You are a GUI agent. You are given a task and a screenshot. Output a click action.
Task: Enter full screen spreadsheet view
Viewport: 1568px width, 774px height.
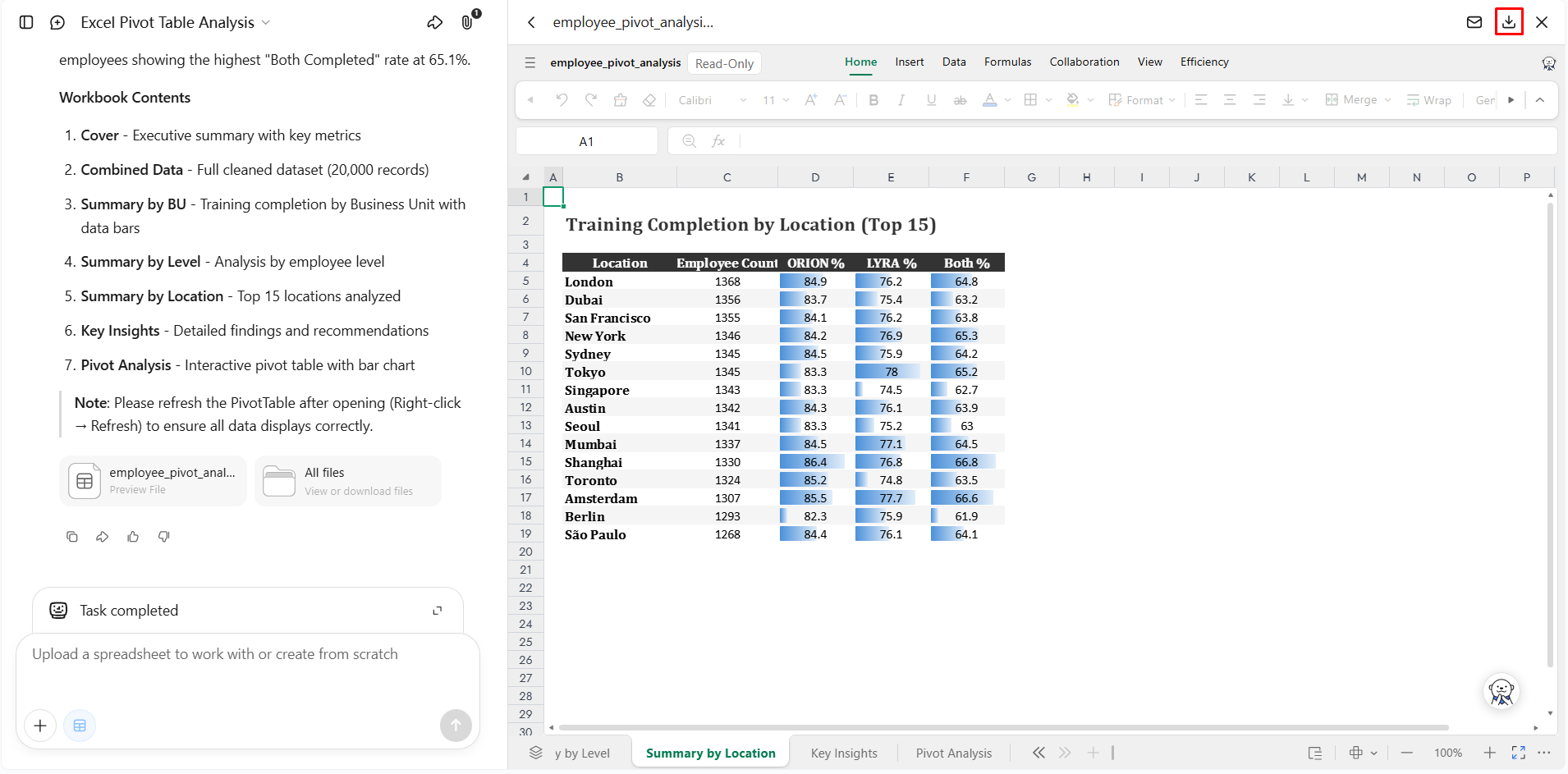pyautogui.click(x=1518, y=753)
